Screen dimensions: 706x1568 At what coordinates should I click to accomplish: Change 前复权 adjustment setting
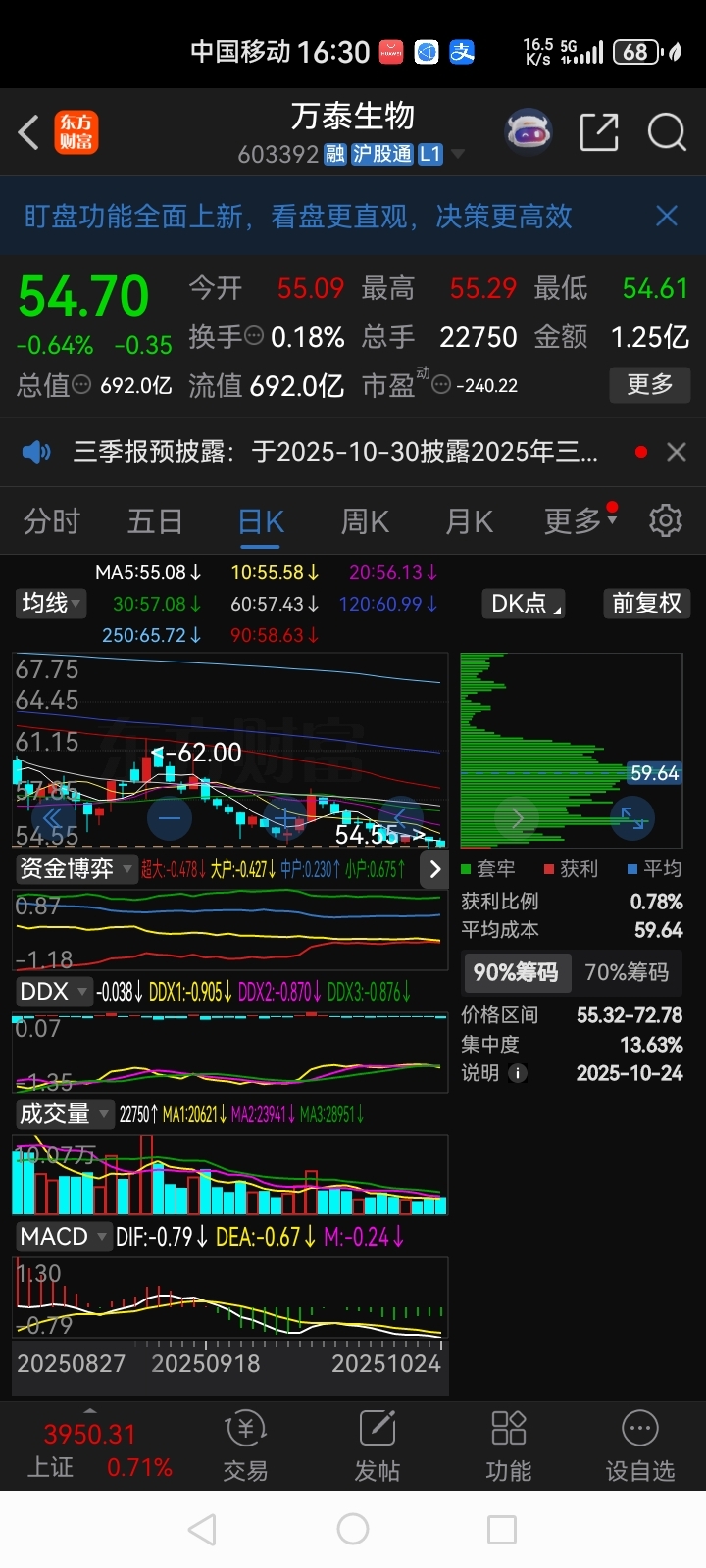point(647,603)
